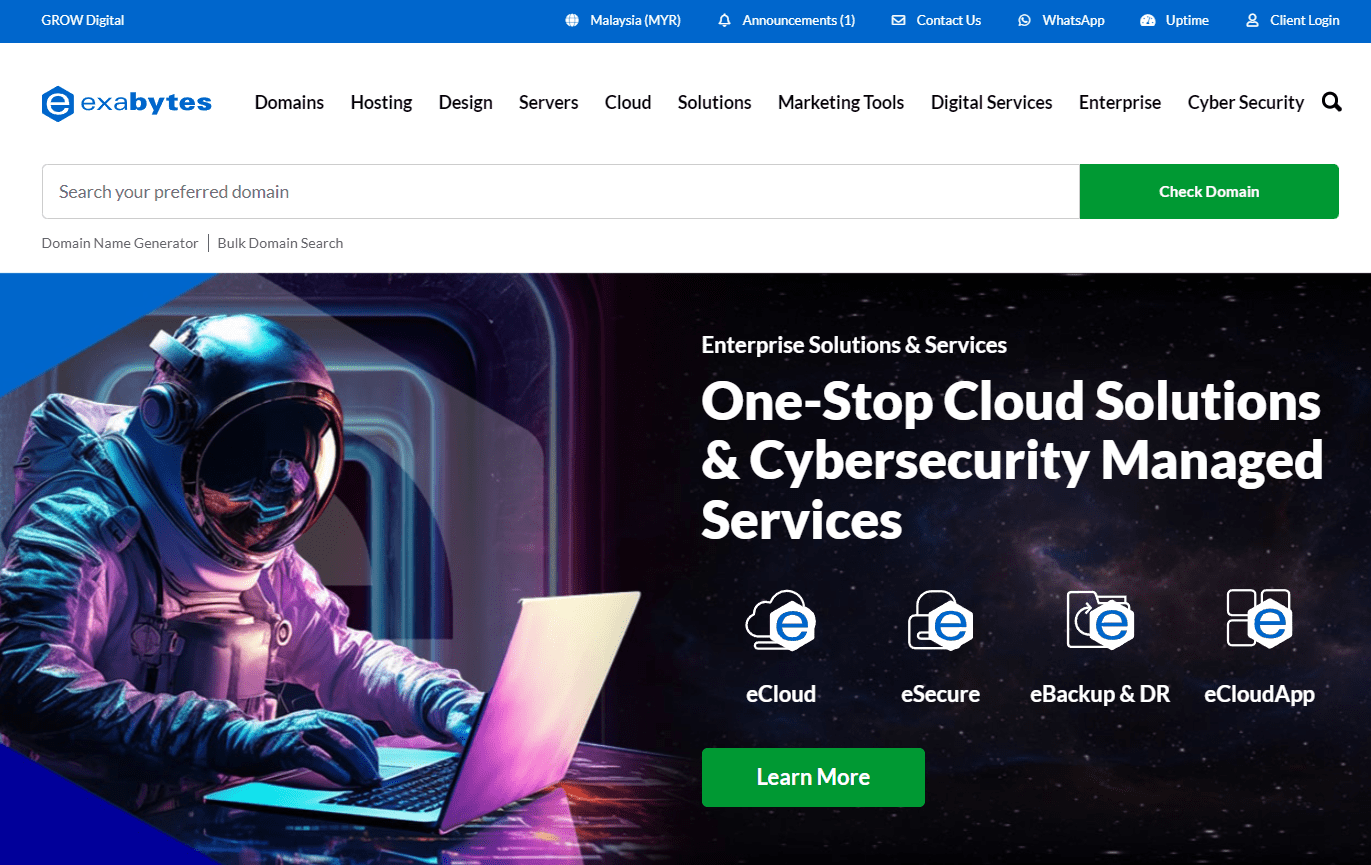Open the WhatsApp link
This screenshot has height=865, width=1371.
pyautogui.click(x=1073, y=20)
